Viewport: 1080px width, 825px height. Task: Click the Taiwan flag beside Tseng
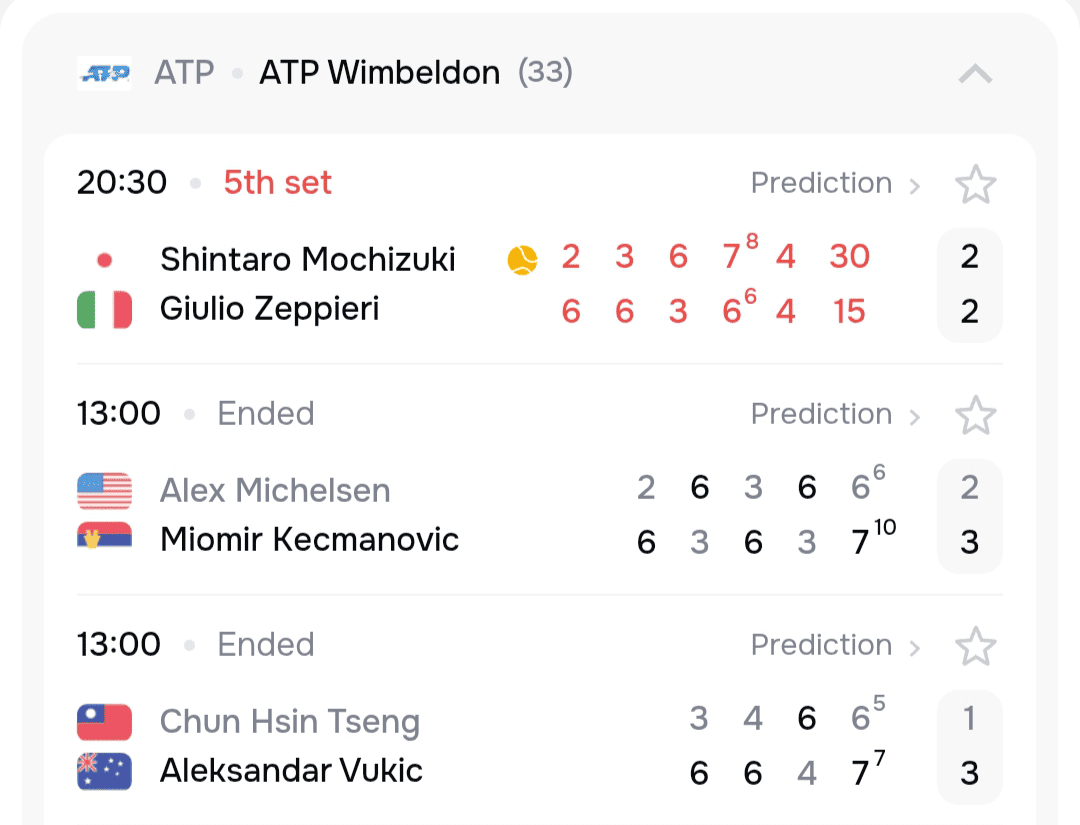(x=104, y=722)
